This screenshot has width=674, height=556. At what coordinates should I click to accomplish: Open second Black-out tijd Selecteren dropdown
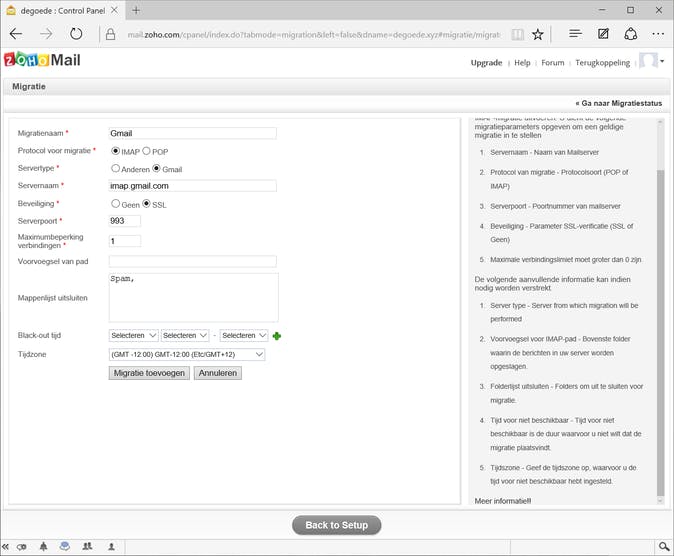click(185, 335)
